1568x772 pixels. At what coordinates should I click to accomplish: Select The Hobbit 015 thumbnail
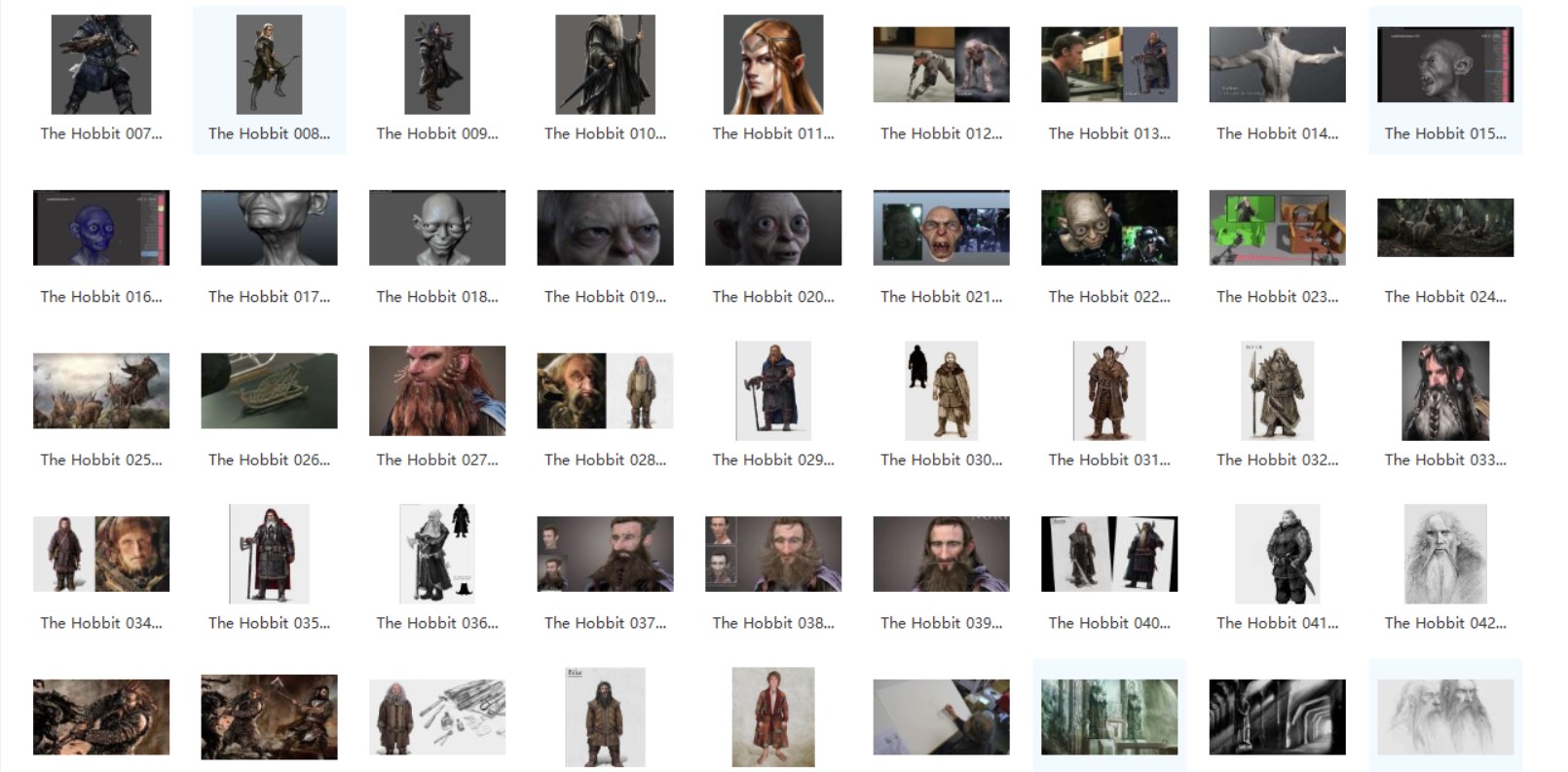click(1445, 64)
